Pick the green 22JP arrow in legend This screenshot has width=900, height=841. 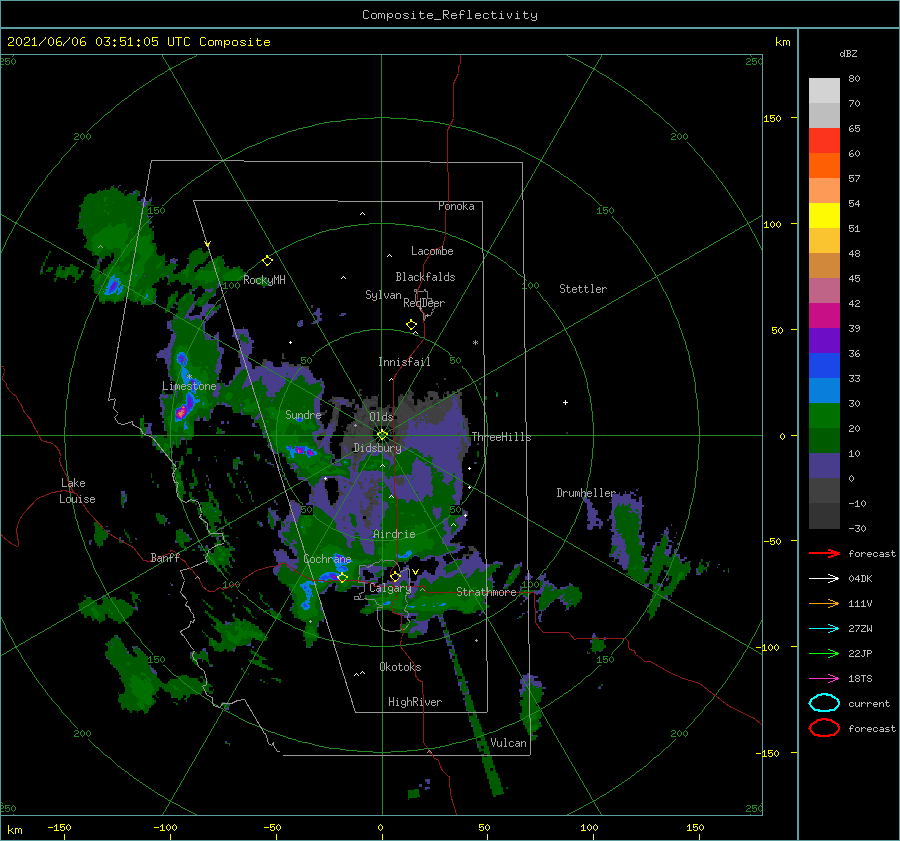pyautogui.click(x=824, y=653)
